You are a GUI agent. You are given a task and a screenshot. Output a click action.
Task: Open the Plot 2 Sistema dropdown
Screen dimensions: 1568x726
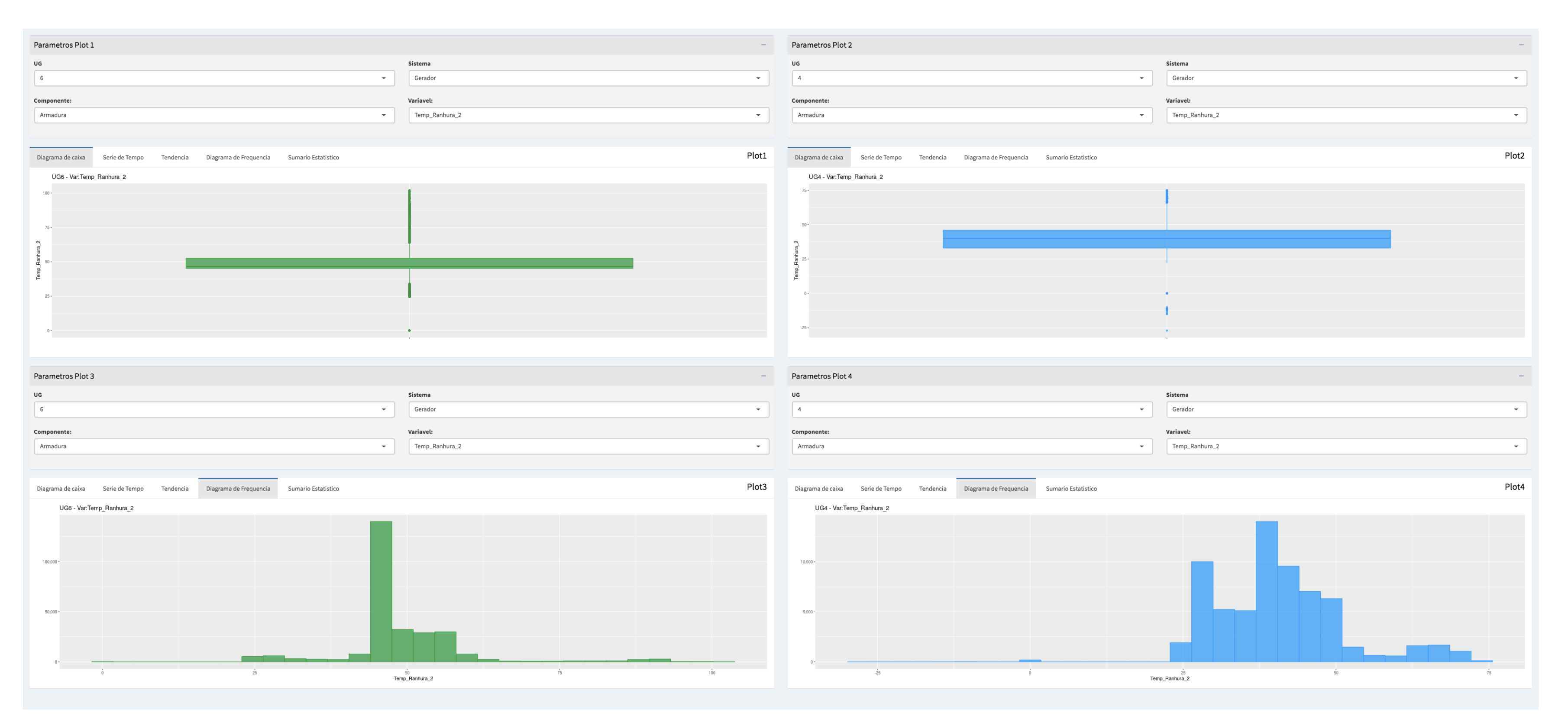coord(1346,78)
